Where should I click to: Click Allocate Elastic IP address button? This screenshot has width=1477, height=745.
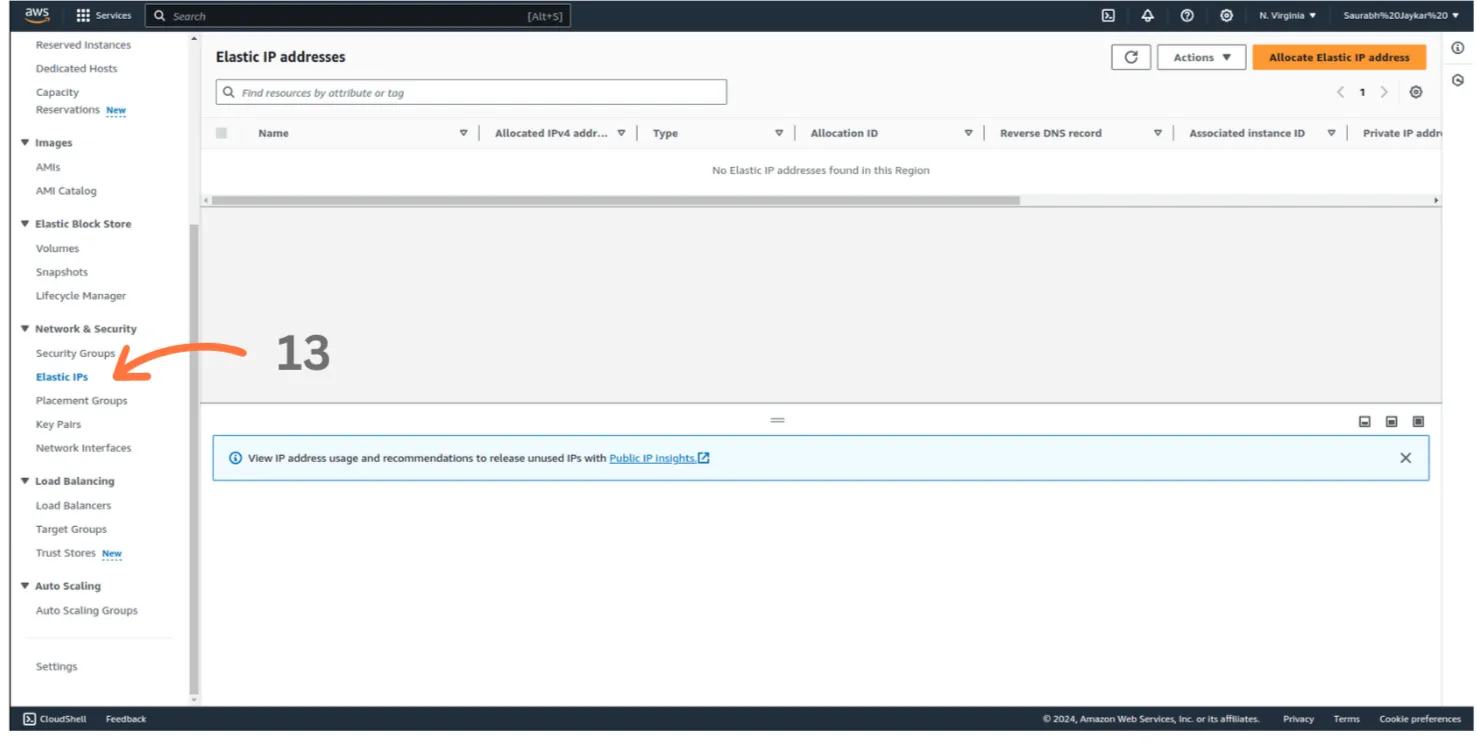tap(1339, 57)
